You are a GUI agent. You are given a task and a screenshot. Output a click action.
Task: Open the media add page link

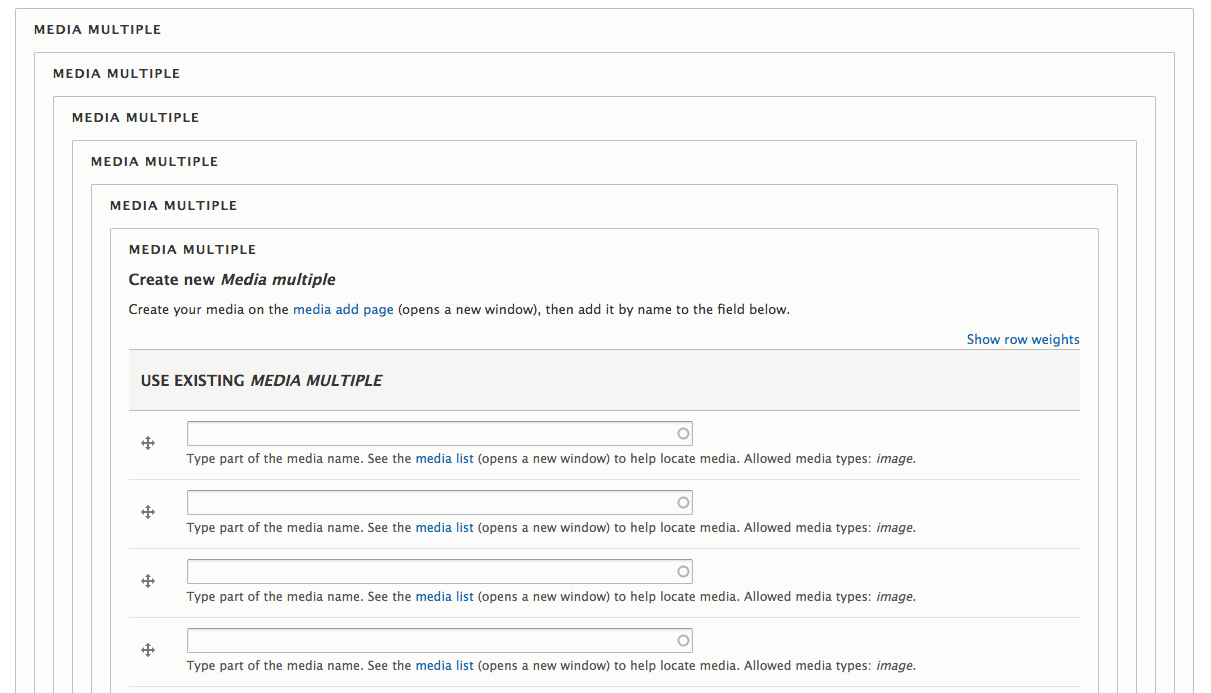coord(343,309)
